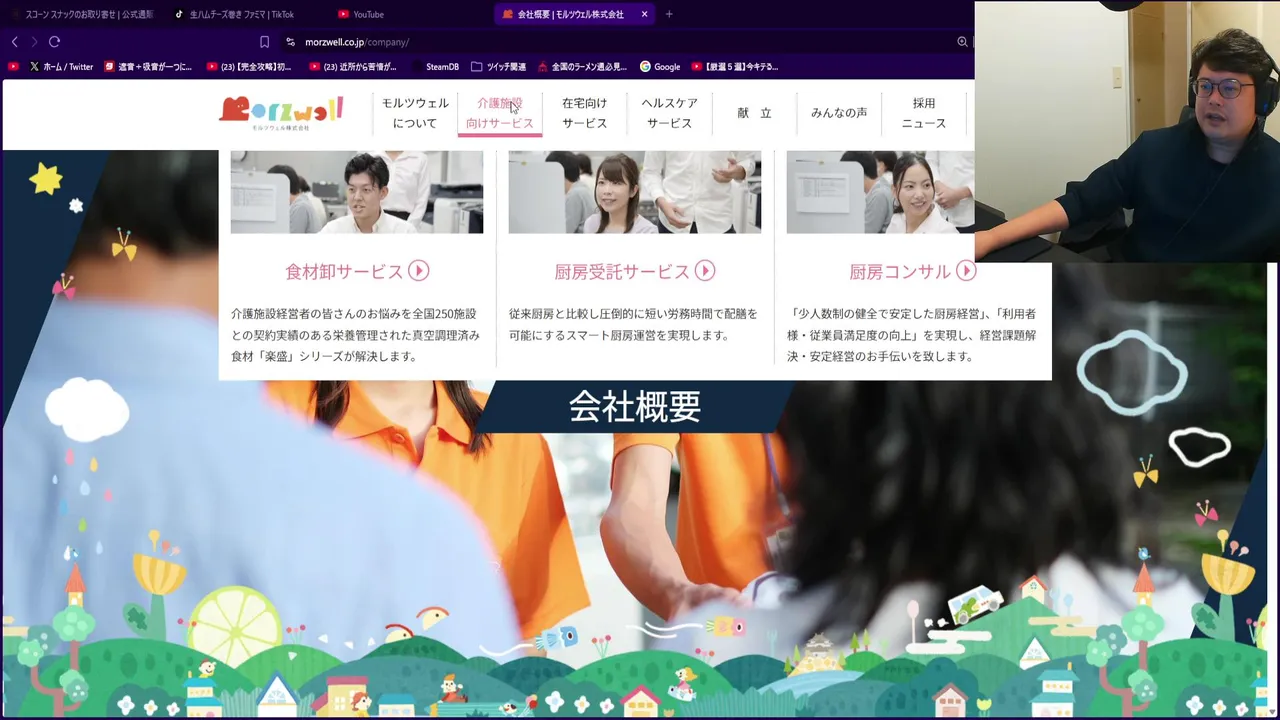Click the bookmark icon in address bar
The height and width of the screenshot is (720, 1280).
click(x=264, y=42)
